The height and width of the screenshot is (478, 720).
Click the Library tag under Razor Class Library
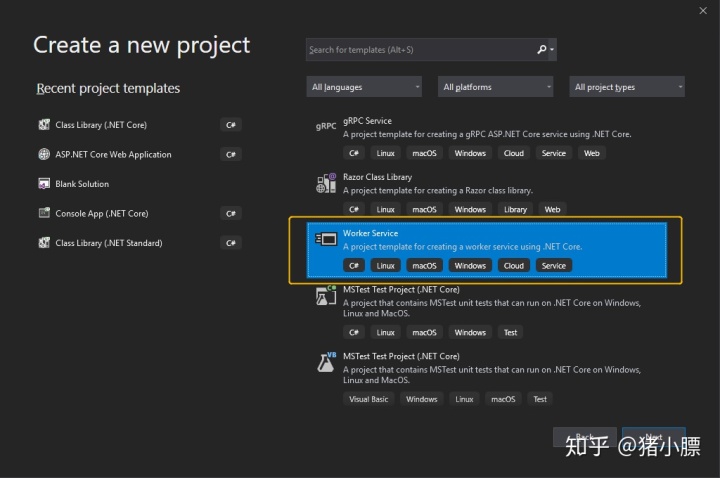[x=515, y=209]
